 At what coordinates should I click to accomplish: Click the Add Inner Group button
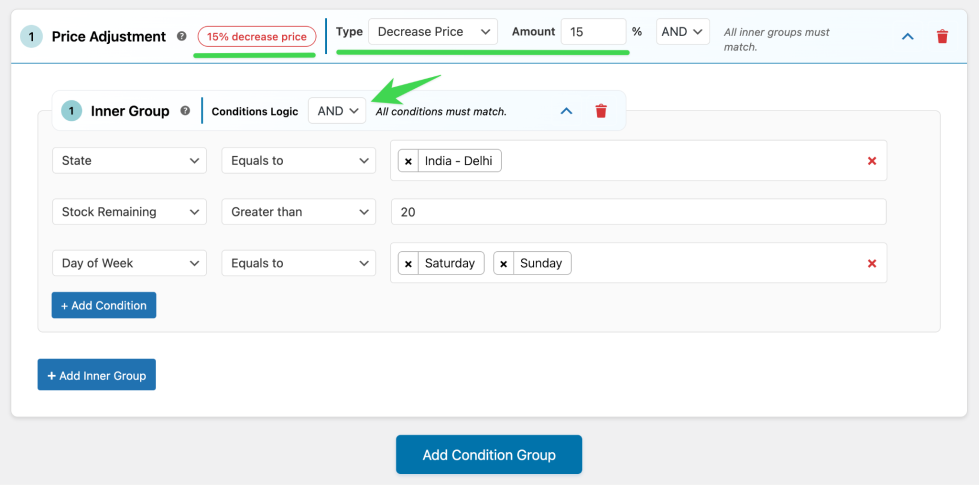pyautogui.click(x=97, y=375)
